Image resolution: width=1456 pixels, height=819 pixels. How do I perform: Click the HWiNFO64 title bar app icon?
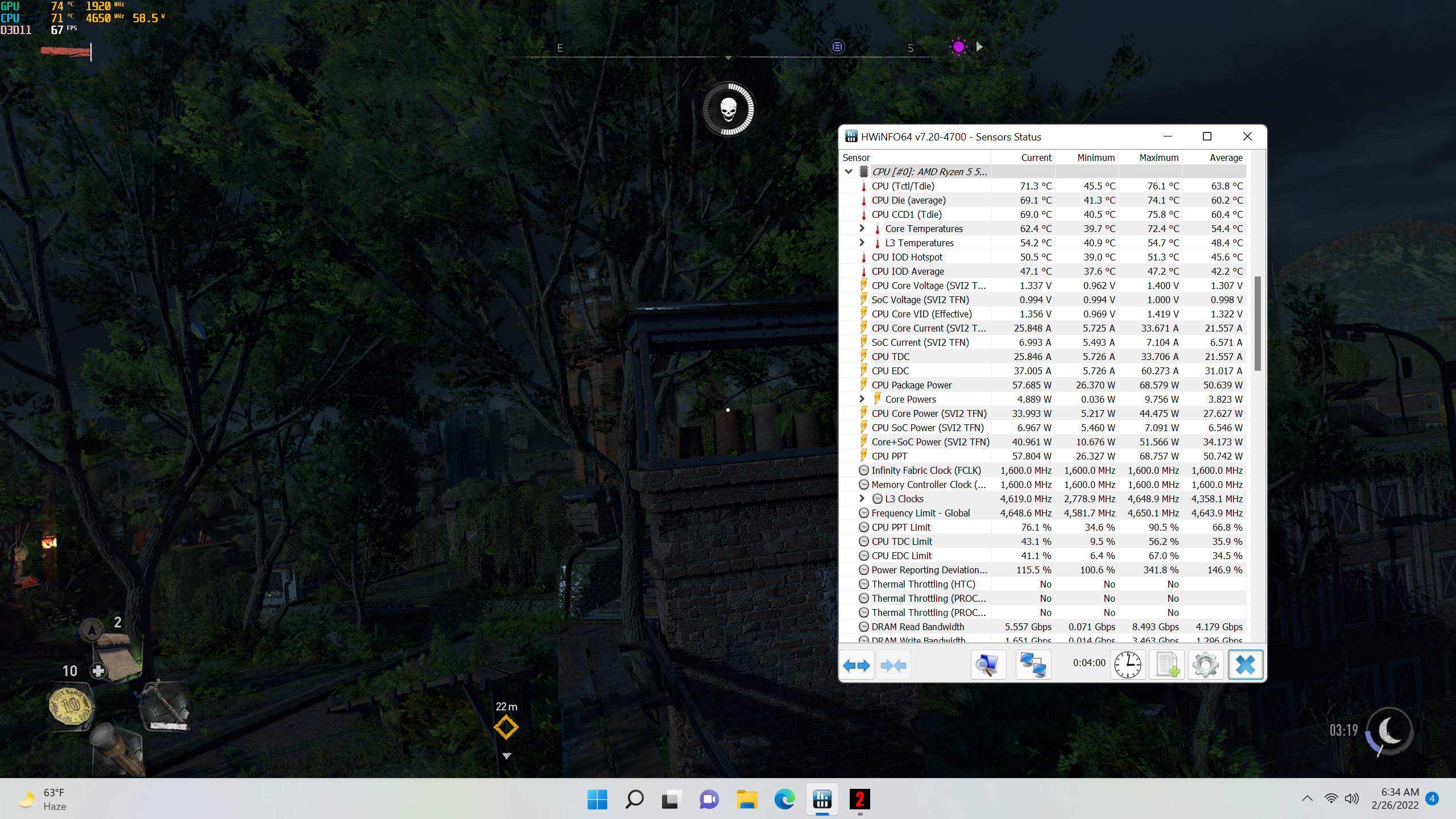(x=851, y=136)
